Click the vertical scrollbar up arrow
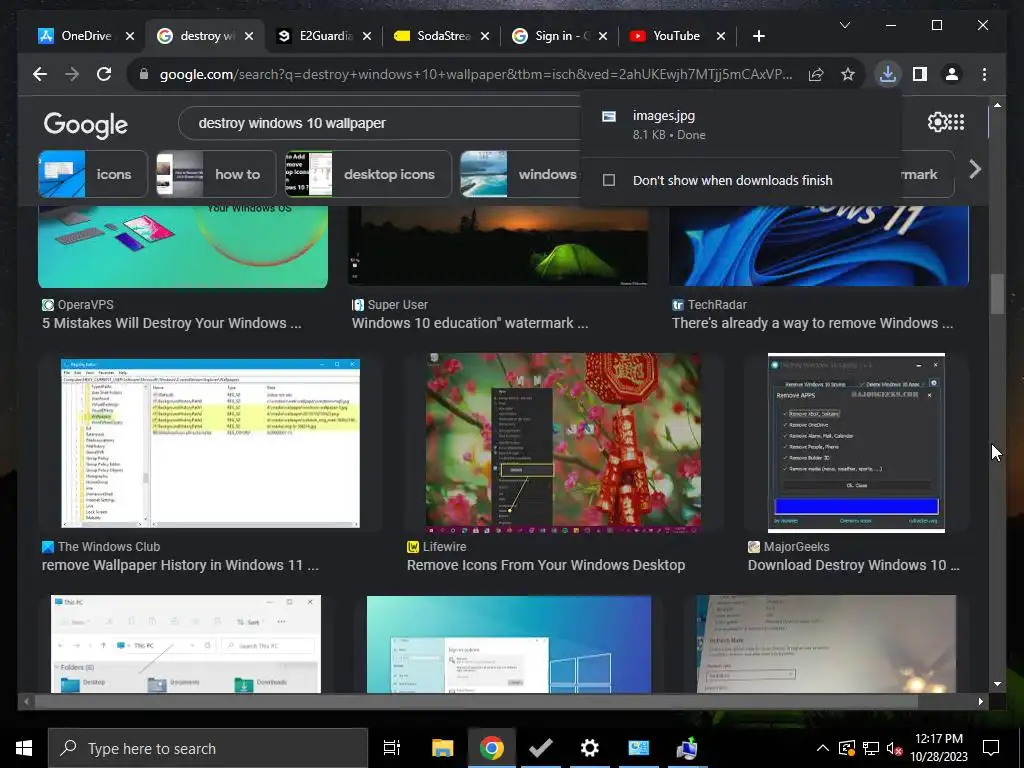The image size is (1024, 768). pyautogui.click(x=997, y=104)
